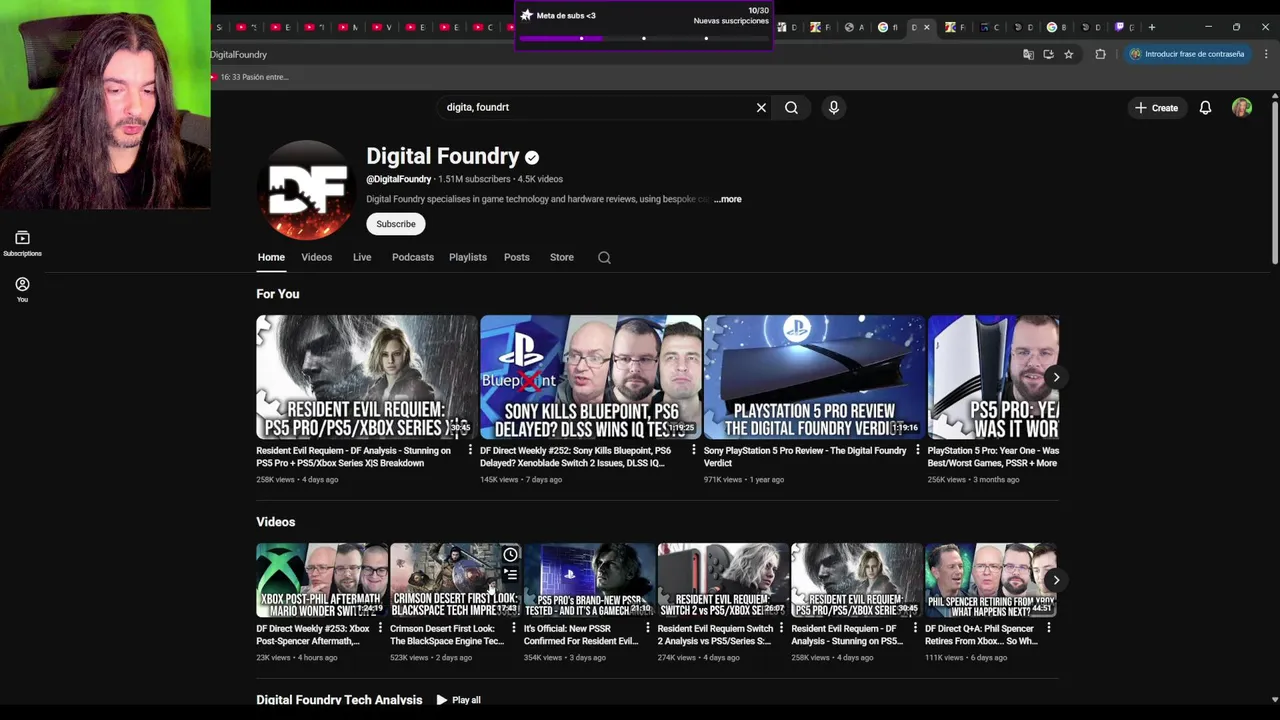Screen dimensions: 1280x720
Task: Start voice search with microphone
Action: pyautogui.click(x=833, y=107)
